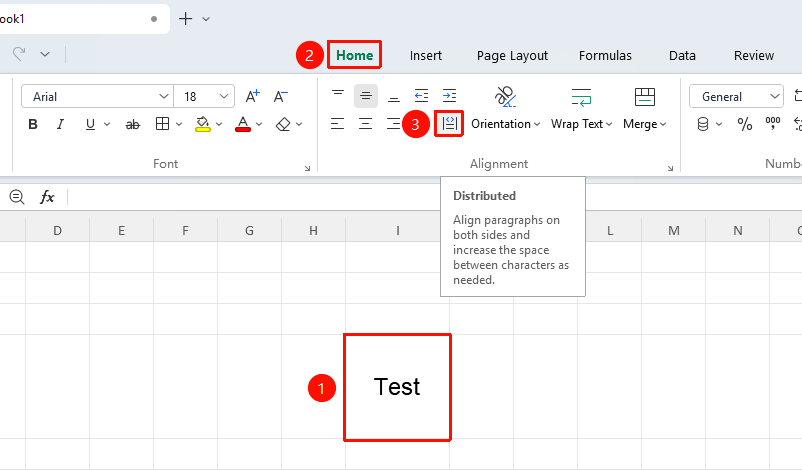Align text to the right

pyautogui.click(x=393, y=124)
